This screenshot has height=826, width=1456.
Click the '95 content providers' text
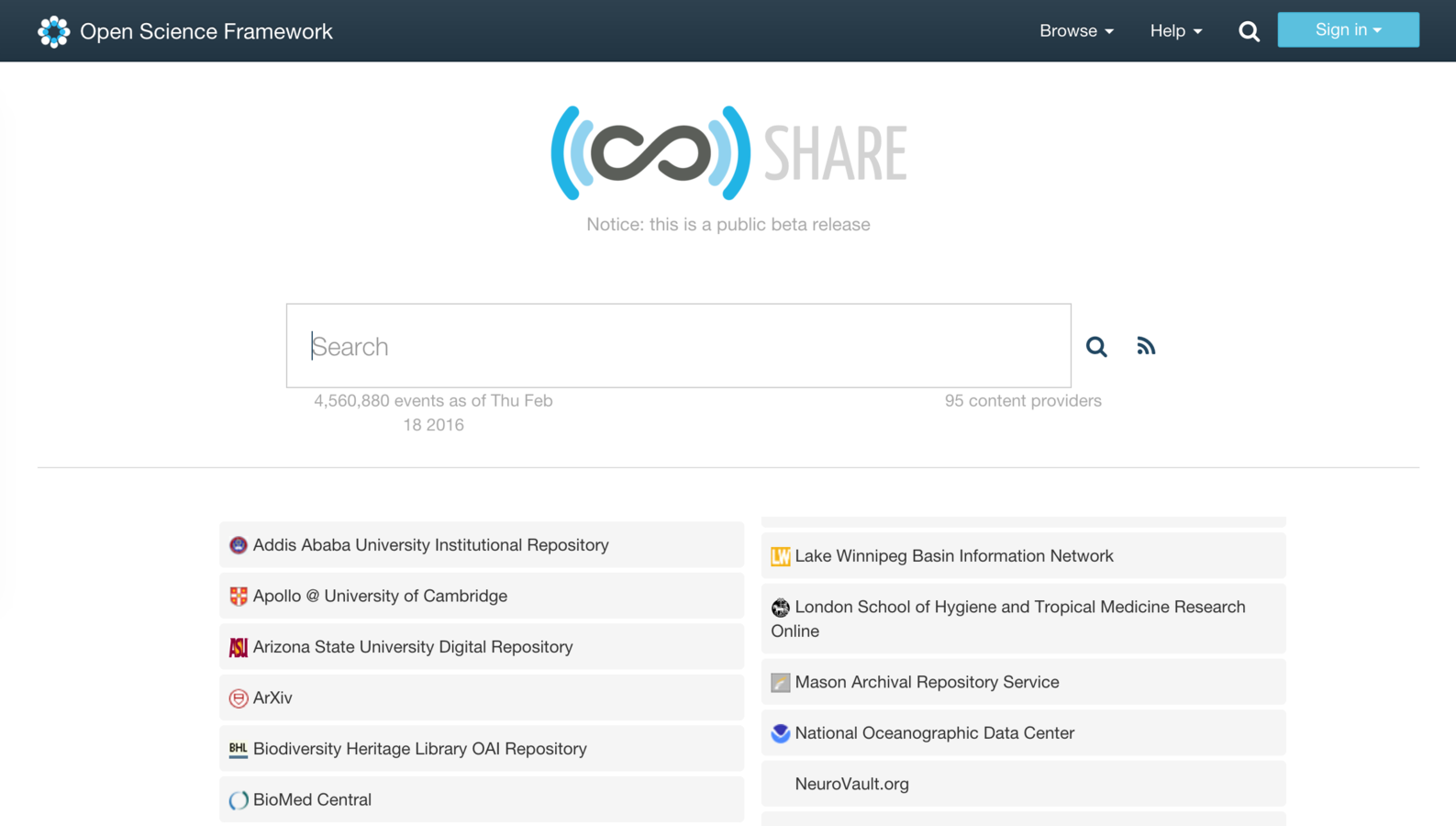point(1023,401)
